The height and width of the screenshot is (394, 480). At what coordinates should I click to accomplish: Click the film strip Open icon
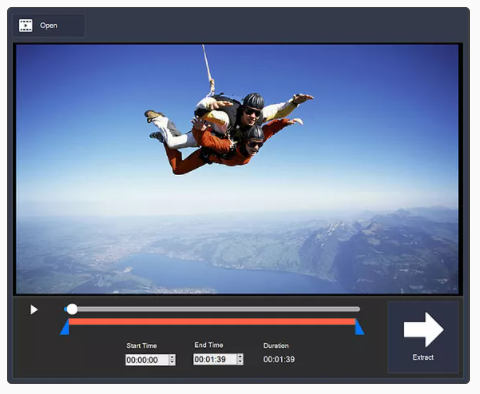coord(26,25)
